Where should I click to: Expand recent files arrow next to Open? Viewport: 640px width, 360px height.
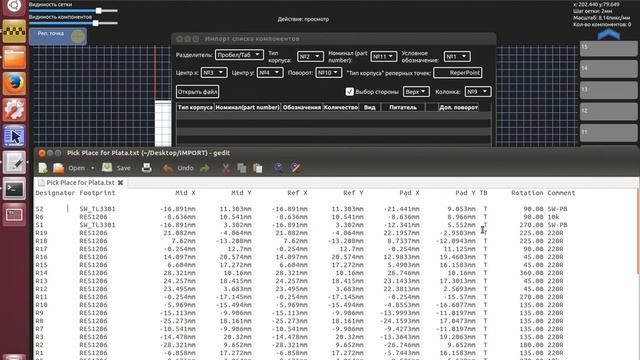pyautogui.click(x=93, y=168)
